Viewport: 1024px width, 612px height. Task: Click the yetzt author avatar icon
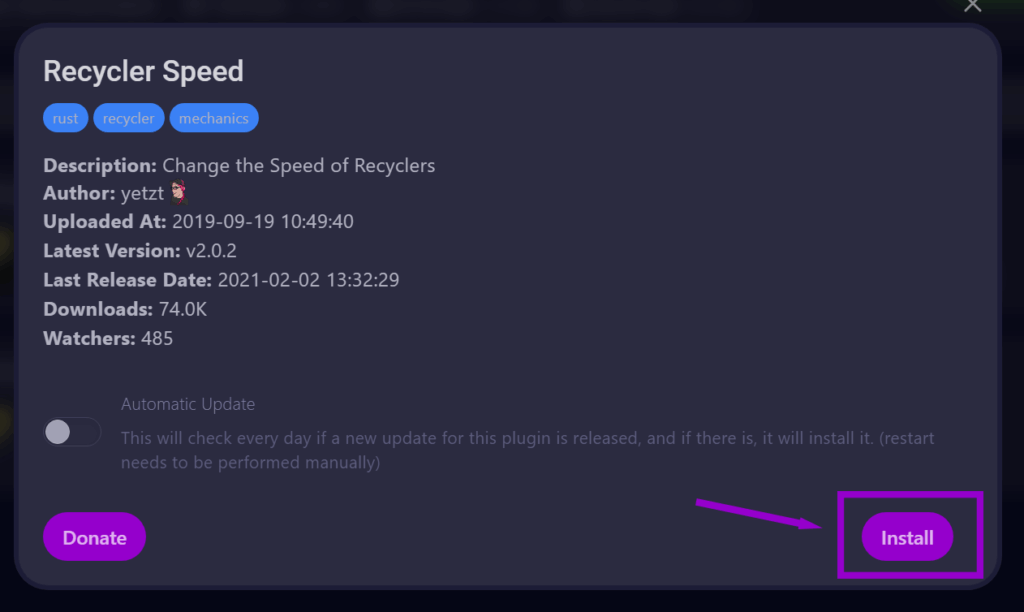pyautogui.click(x=179, y=193)
